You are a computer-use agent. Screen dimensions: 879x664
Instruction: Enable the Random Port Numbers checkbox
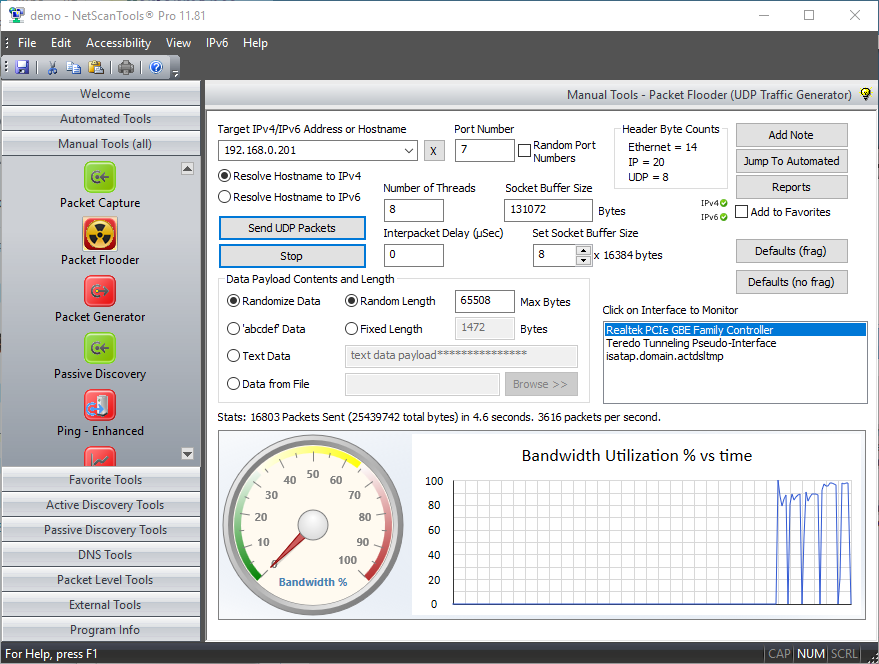524,151
